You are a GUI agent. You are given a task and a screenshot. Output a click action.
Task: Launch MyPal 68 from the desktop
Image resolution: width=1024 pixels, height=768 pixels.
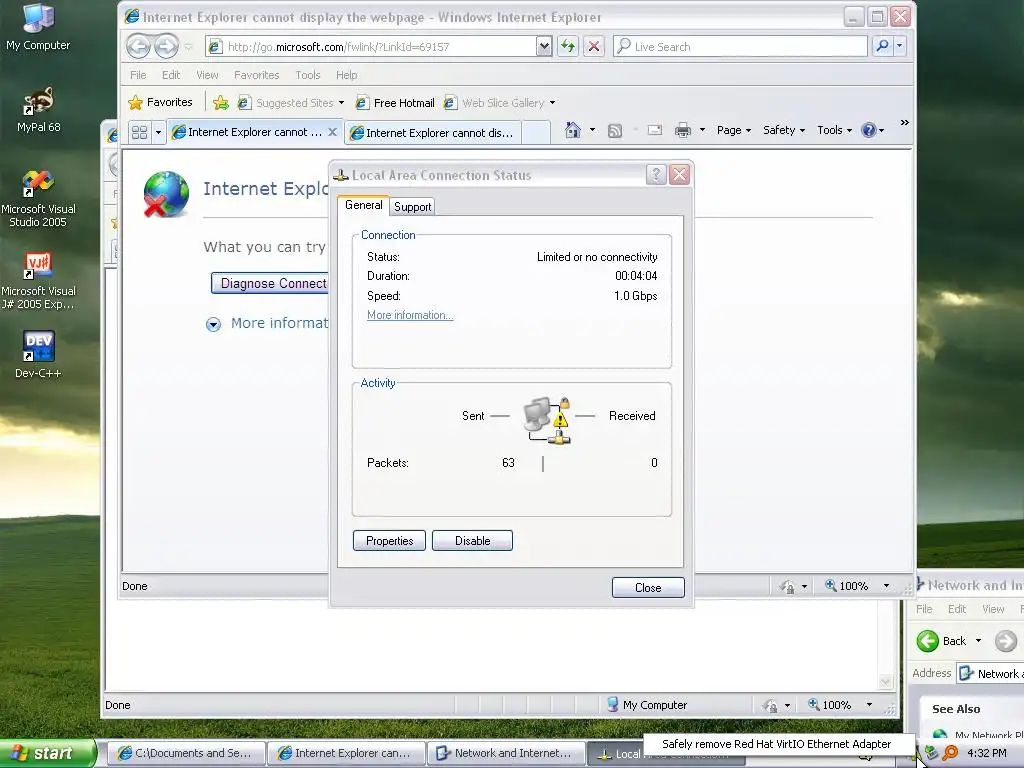[38, 110]
